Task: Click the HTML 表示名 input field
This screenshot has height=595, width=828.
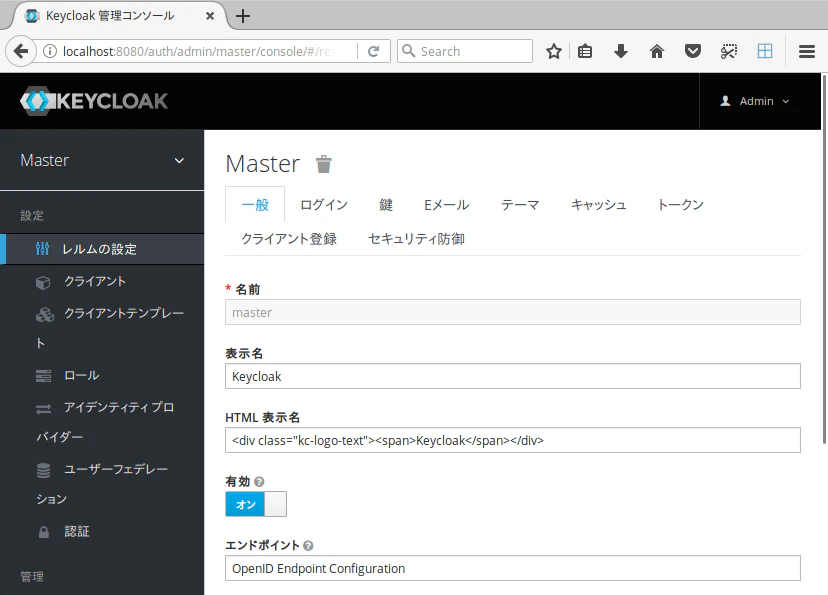Action: [x=513, y=440]
